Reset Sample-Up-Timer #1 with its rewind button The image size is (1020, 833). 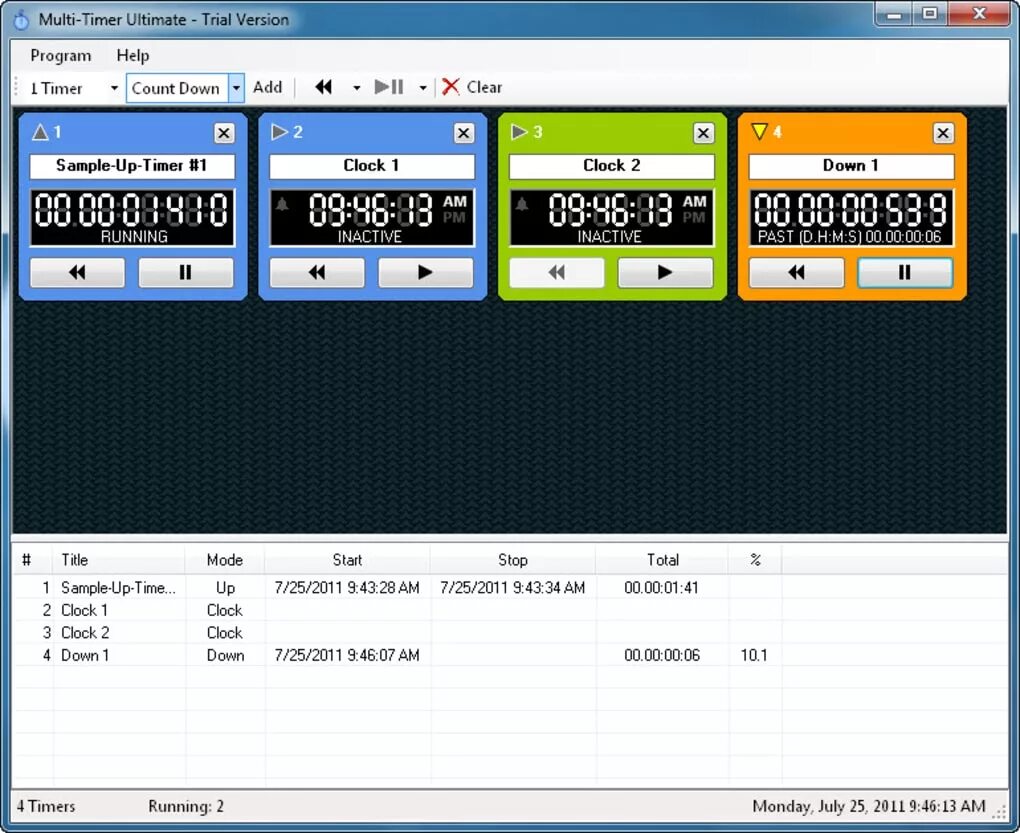[x=77, y=272]
